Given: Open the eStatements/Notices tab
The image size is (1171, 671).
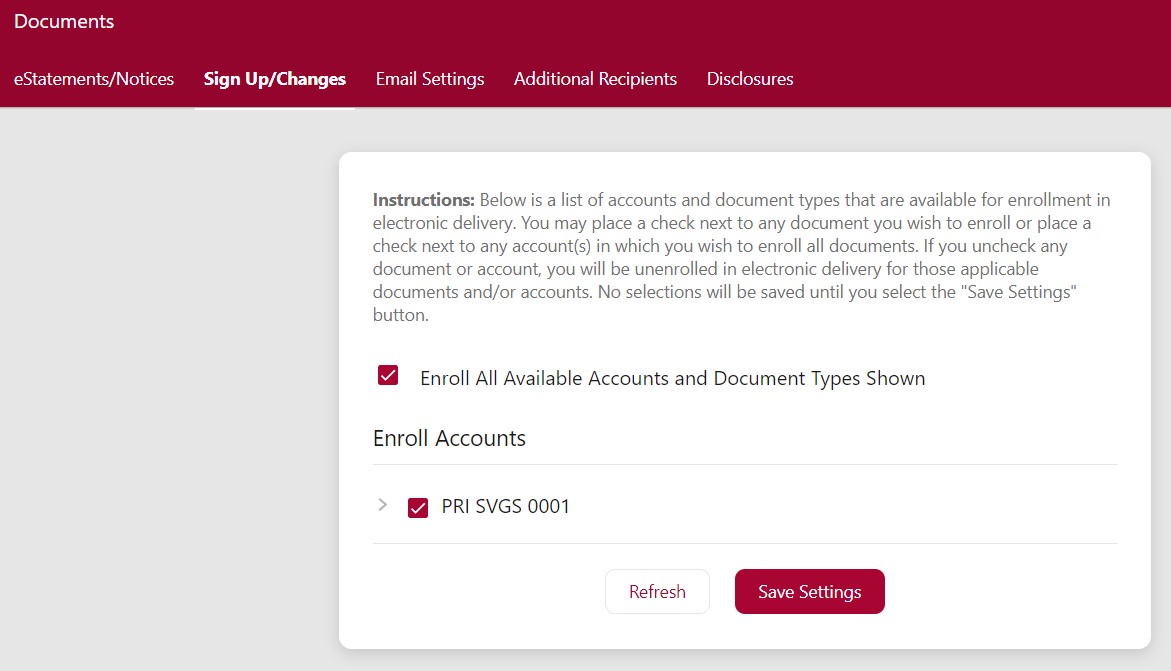Looking at the screenshot, I should click(x=94, y=79).
